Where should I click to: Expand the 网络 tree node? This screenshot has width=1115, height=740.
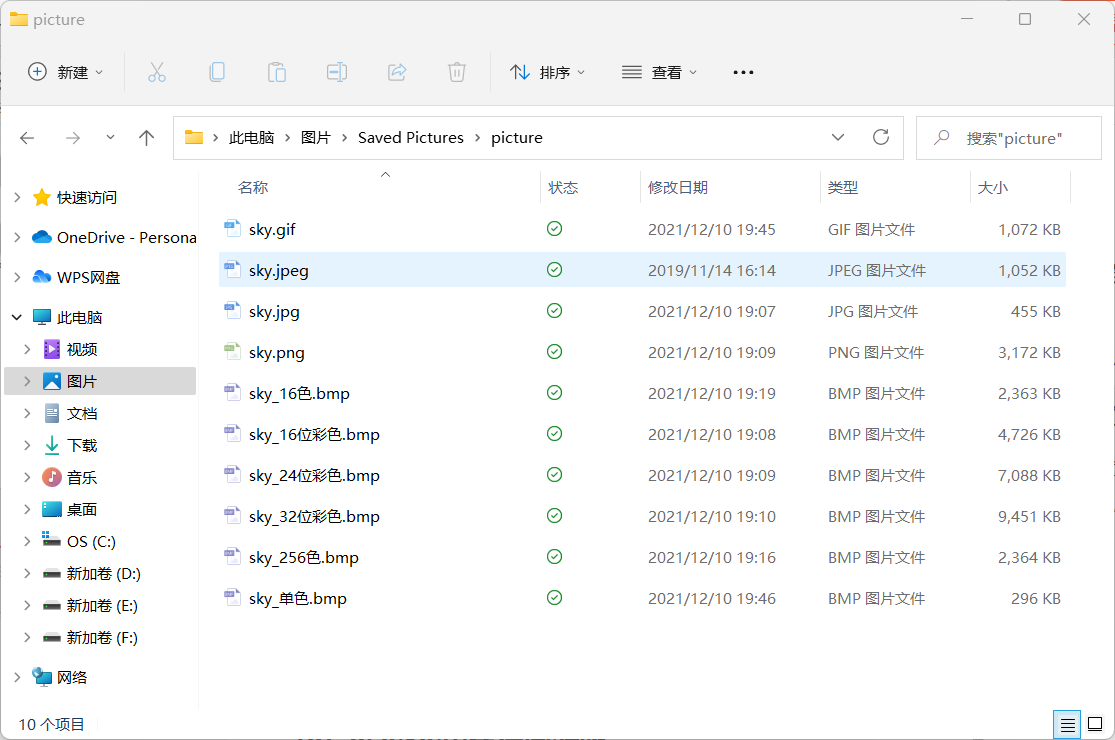click(17, 677)
